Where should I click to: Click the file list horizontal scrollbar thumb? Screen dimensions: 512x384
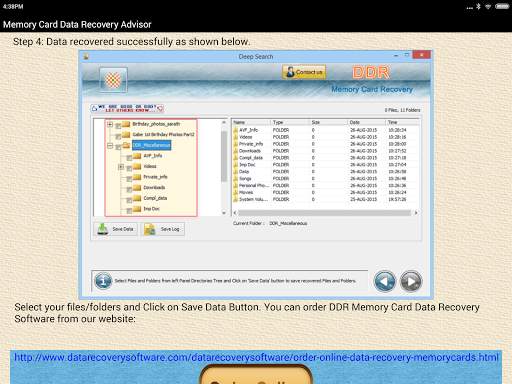[x=324, y=213]
